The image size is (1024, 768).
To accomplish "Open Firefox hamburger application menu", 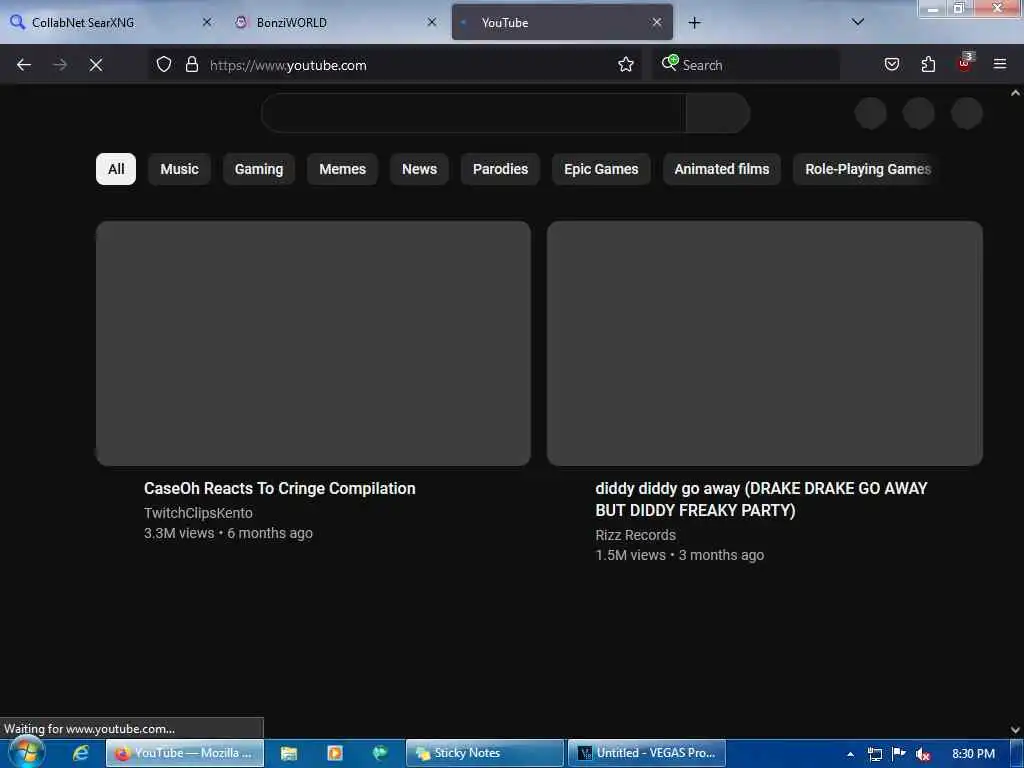I will click(999, 64).
